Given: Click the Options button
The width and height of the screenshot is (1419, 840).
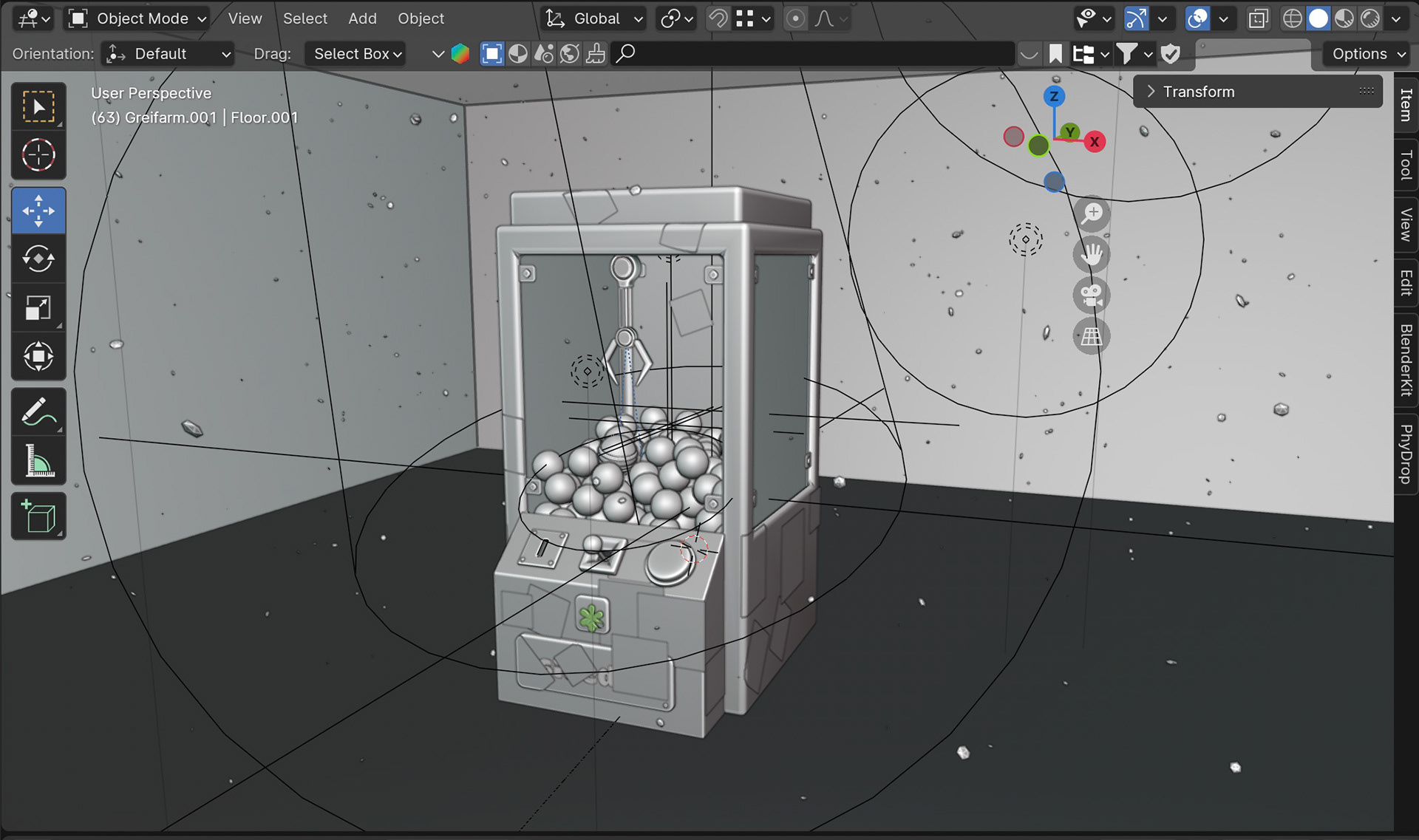Looking at the screenshot, I should click(x=1367, y=54).
